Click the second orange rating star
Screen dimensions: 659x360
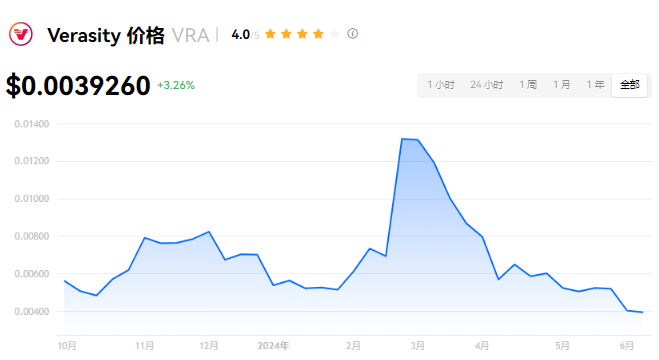click(x=287, y=34)
